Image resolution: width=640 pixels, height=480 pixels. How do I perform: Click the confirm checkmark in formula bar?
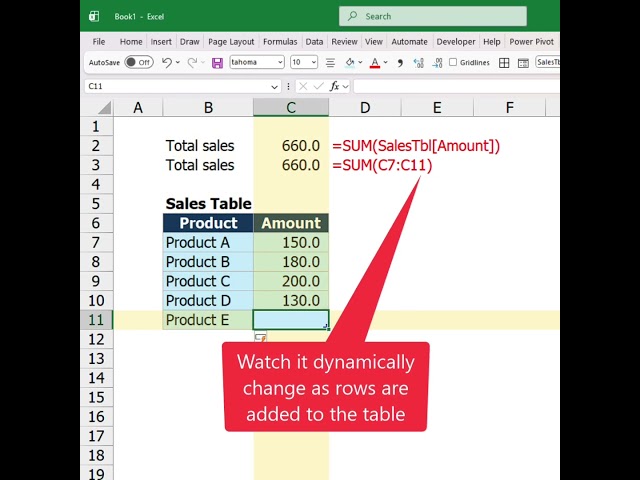click(x=318, y=86)
